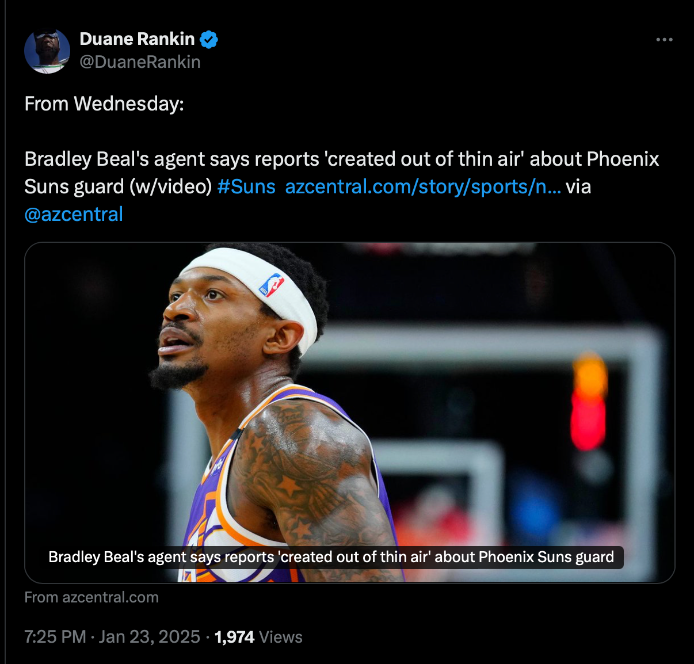Open the three-dot more options menu
Viewport: 694px width, 664px height.
coord(664,40)
